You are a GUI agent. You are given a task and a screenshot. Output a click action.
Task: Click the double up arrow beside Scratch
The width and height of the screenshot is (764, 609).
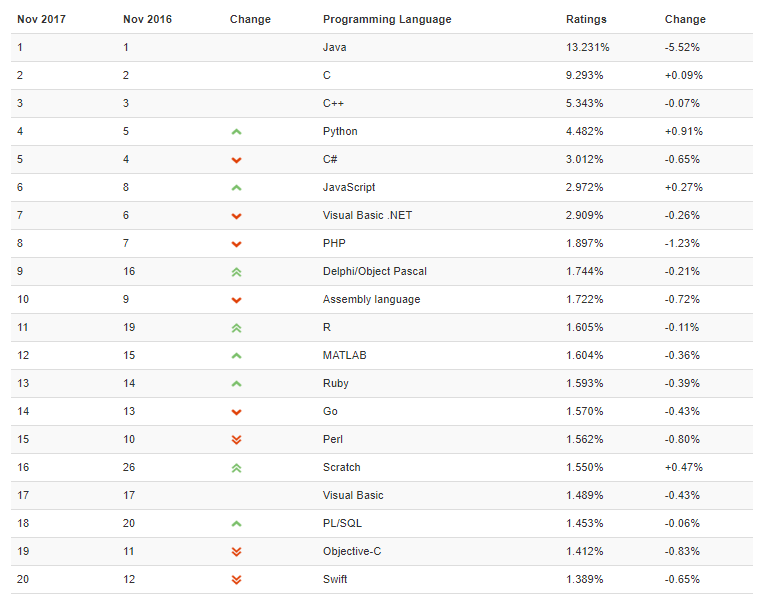coord(236,467)
